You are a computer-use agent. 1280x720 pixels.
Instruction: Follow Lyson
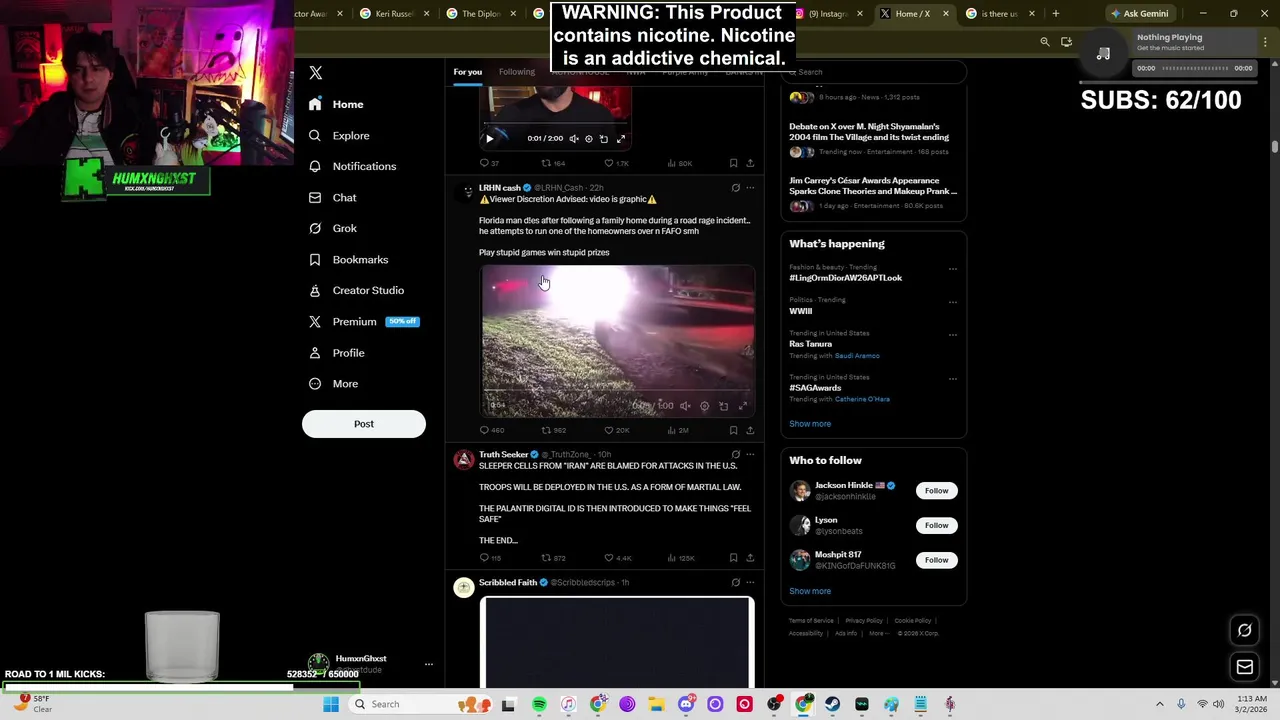pyautogui.click(x=936, y=525)
